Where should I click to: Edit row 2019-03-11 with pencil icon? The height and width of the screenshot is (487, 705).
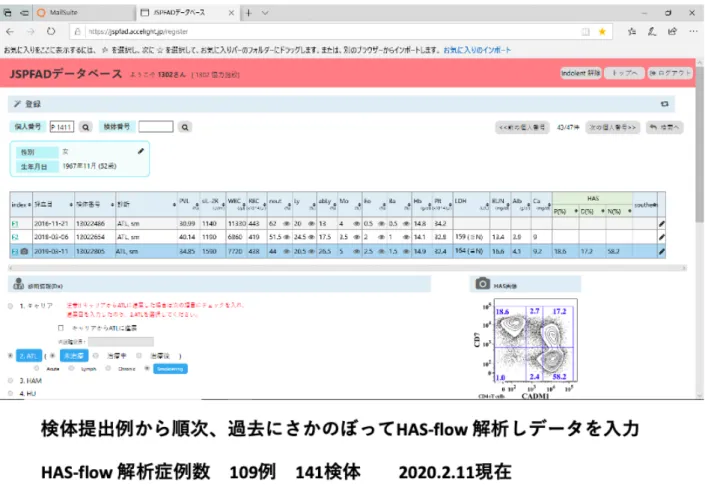(661, 251)
